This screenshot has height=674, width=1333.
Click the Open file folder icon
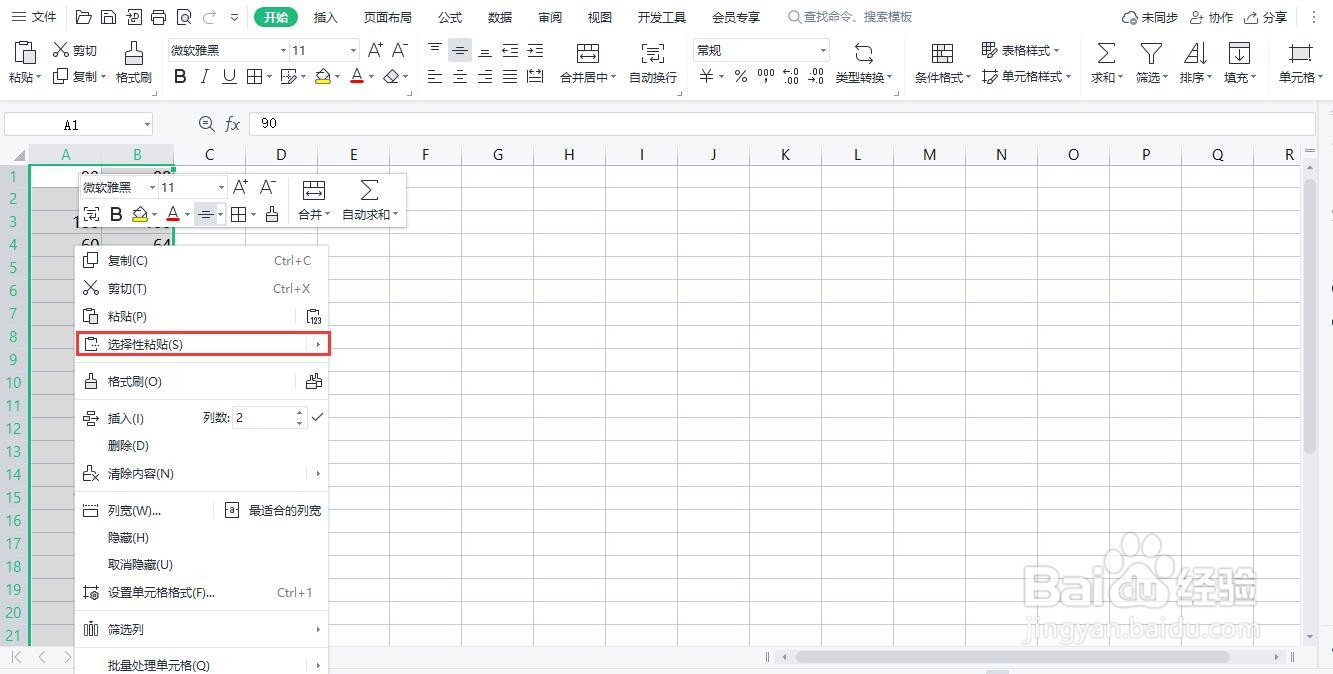click(x=84, y=17)
